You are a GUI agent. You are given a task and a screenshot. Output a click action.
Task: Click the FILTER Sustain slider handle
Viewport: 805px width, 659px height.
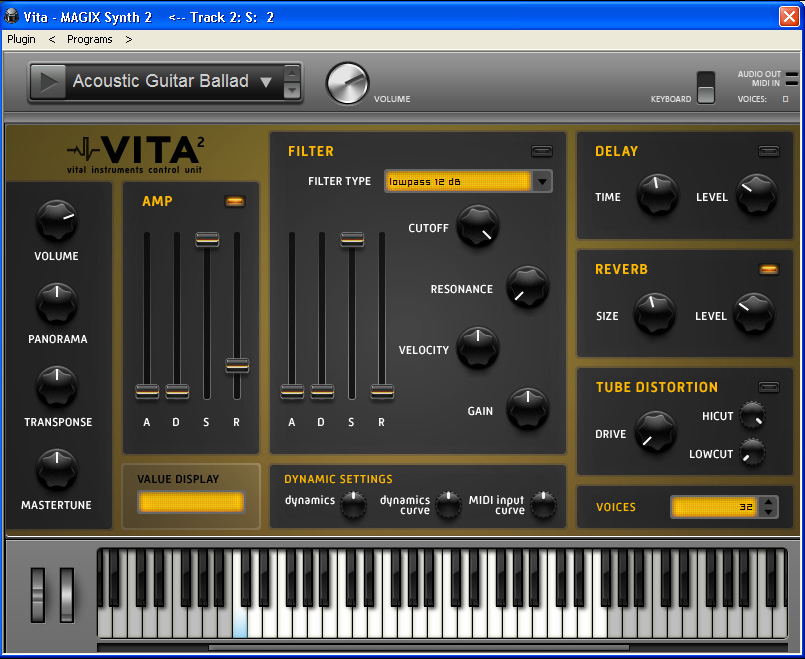point(352,240)
